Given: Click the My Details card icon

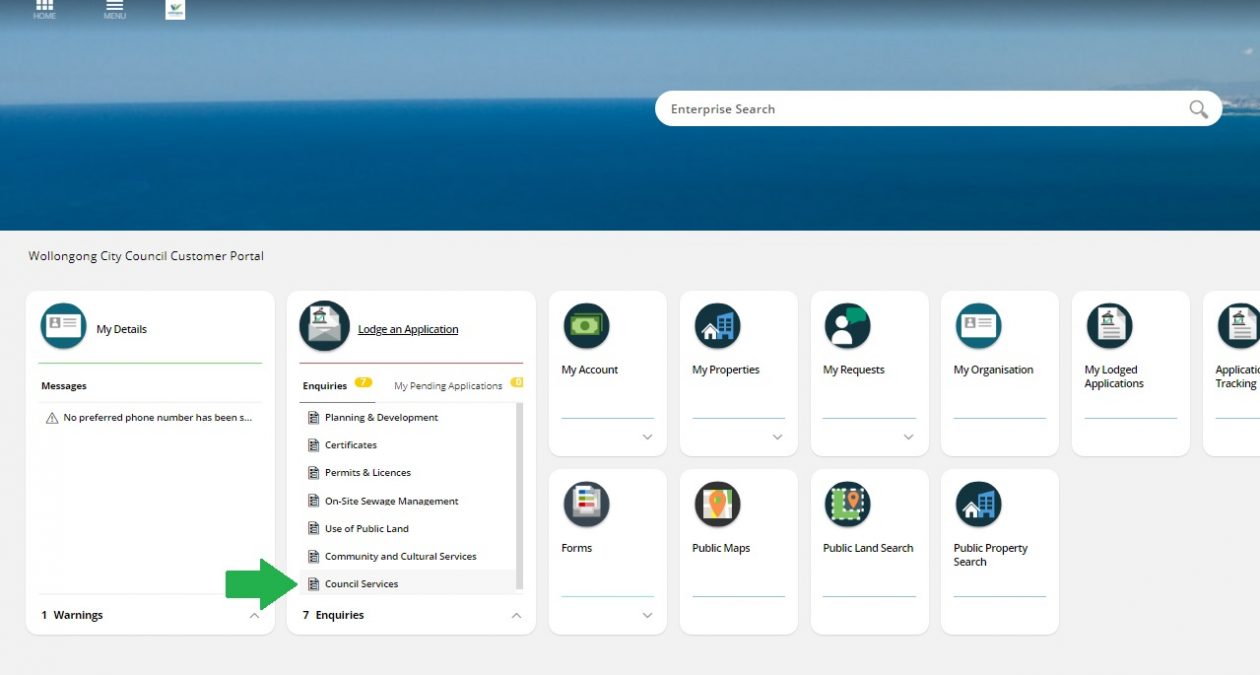Looking at the screenshot, I should coord(63,326).
